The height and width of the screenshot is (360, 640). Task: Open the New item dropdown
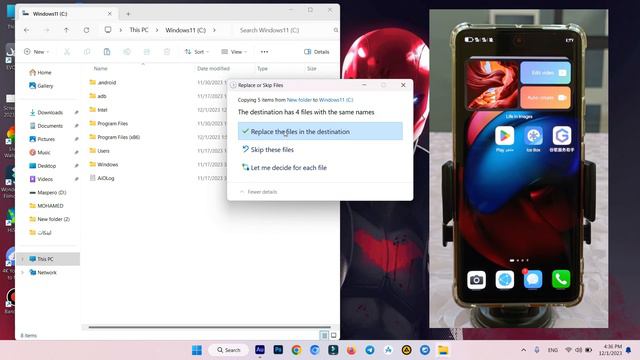(x=36, y=51)
